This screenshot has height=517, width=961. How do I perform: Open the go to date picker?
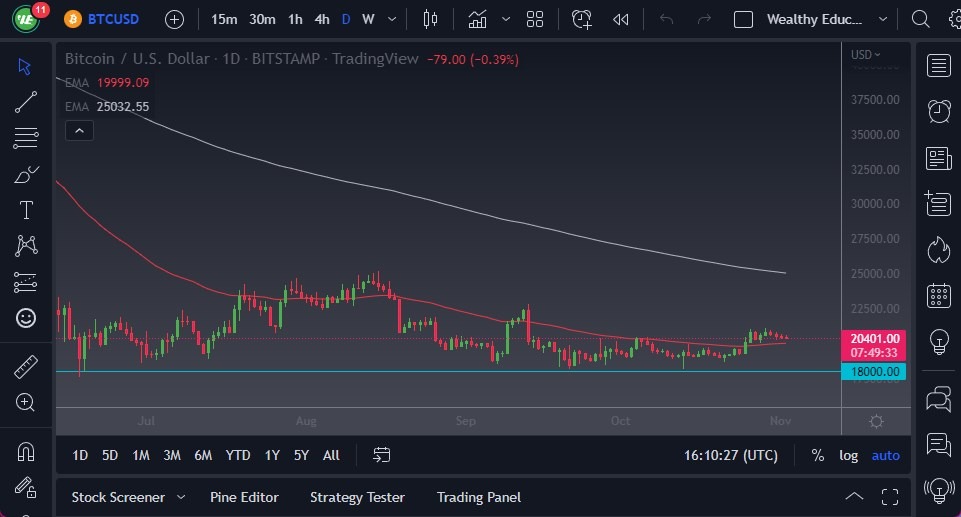[382, 455]
